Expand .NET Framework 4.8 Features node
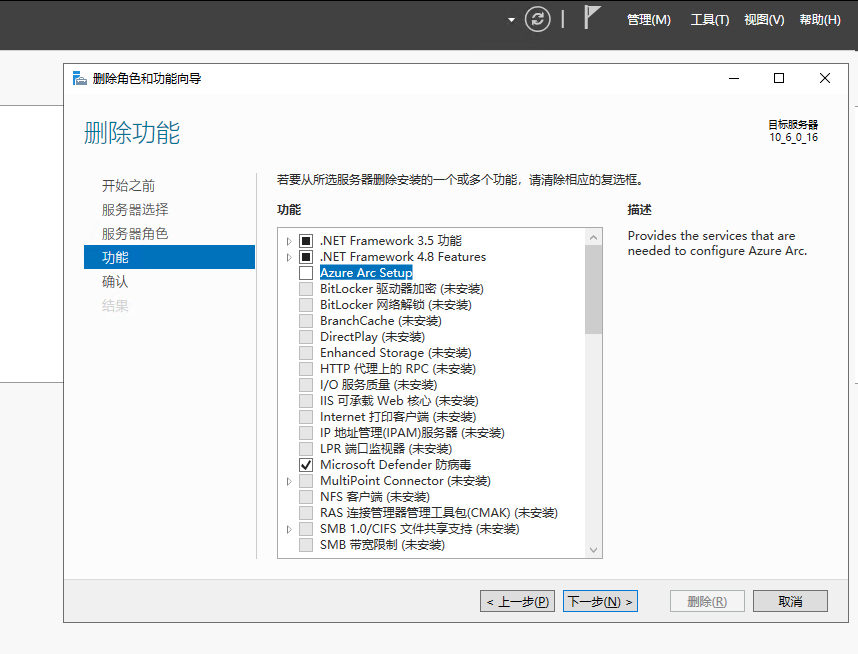858x654 pixels. pos(290,257)
